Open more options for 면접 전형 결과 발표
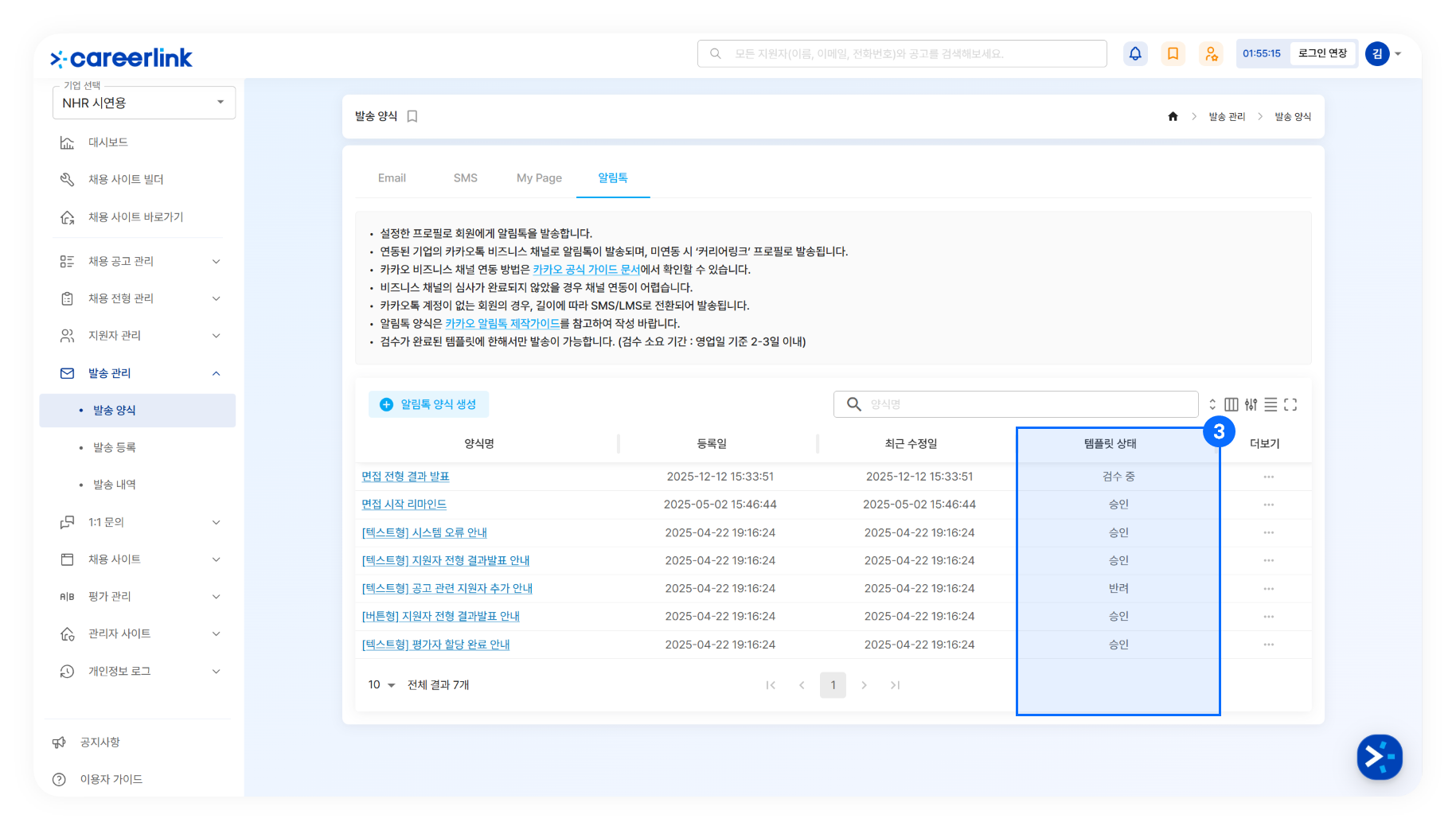The image size is (1456, 830). [1268, 477]
